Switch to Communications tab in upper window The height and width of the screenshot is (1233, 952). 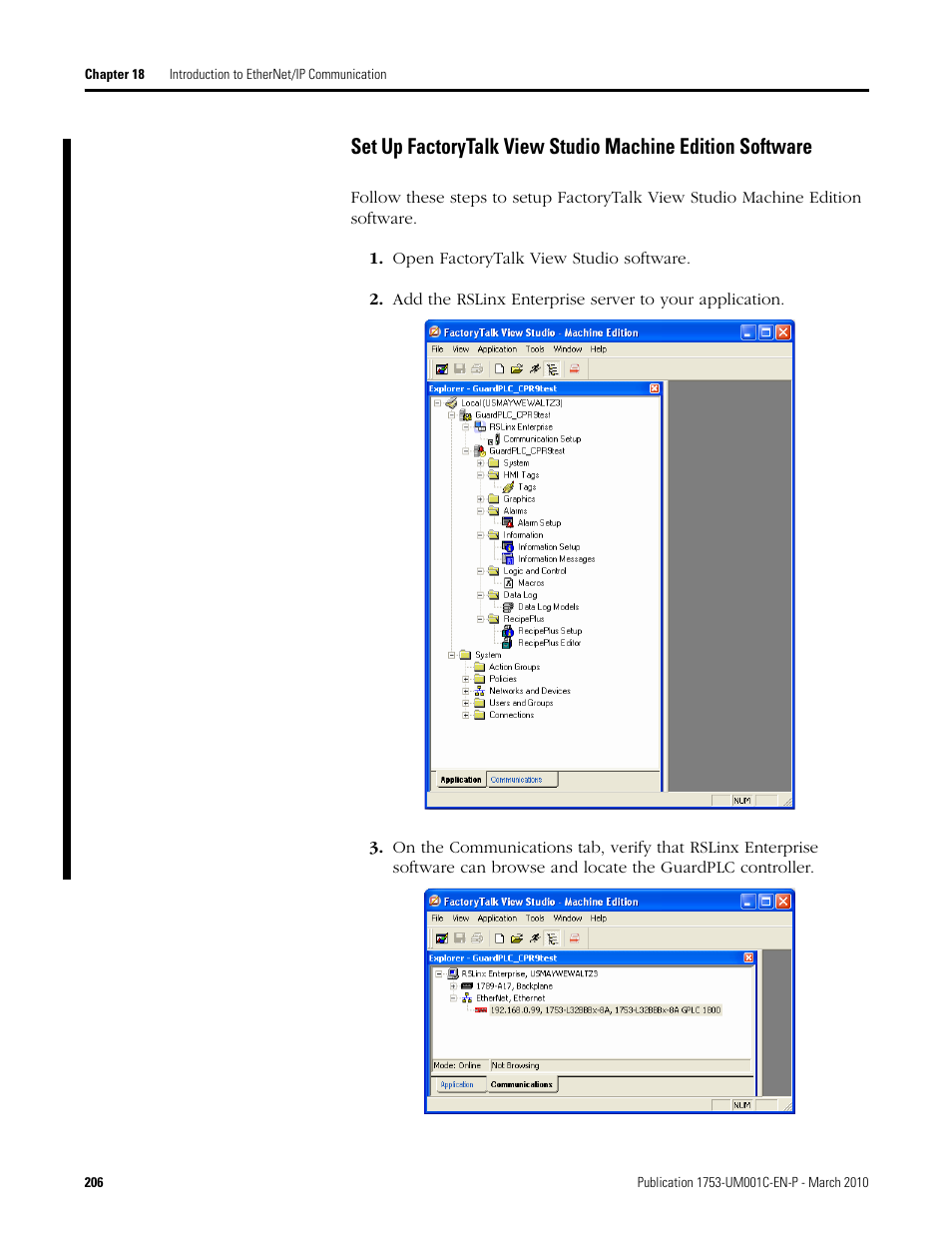point(522,780)
